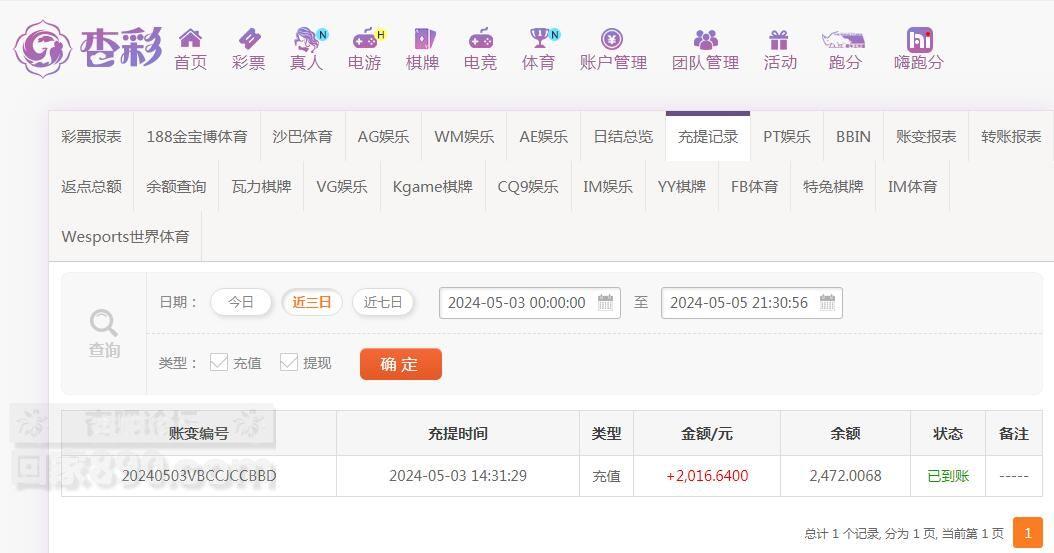This screenshot has width=1054, height=553.
Task: Click start date field 2024-05-03 00:00:00
Action: pos(530,302)
